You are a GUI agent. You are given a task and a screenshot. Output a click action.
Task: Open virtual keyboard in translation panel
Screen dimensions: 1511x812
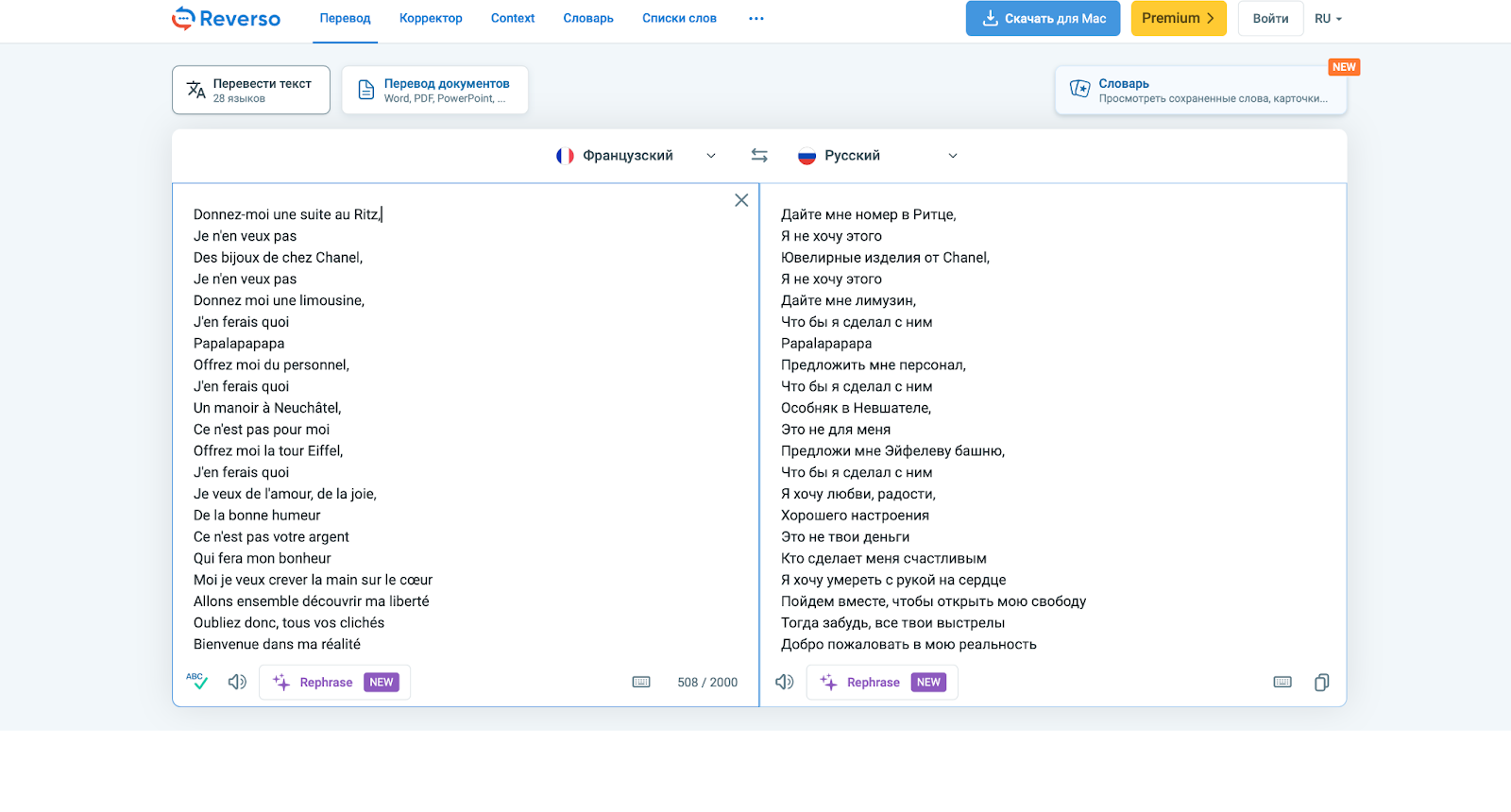1282,682
